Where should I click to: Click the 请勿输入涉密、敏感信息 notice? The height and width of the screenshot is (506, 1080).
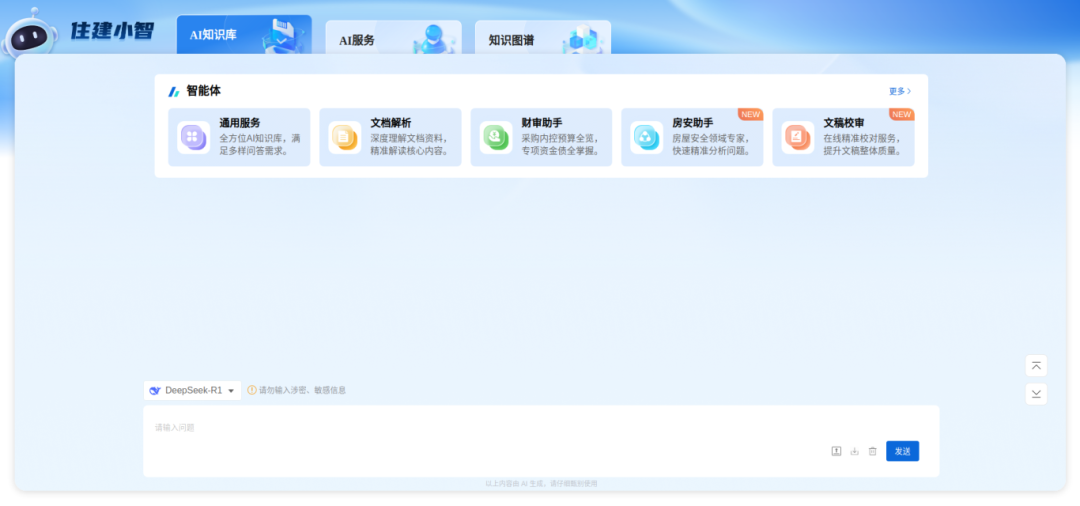302,390
